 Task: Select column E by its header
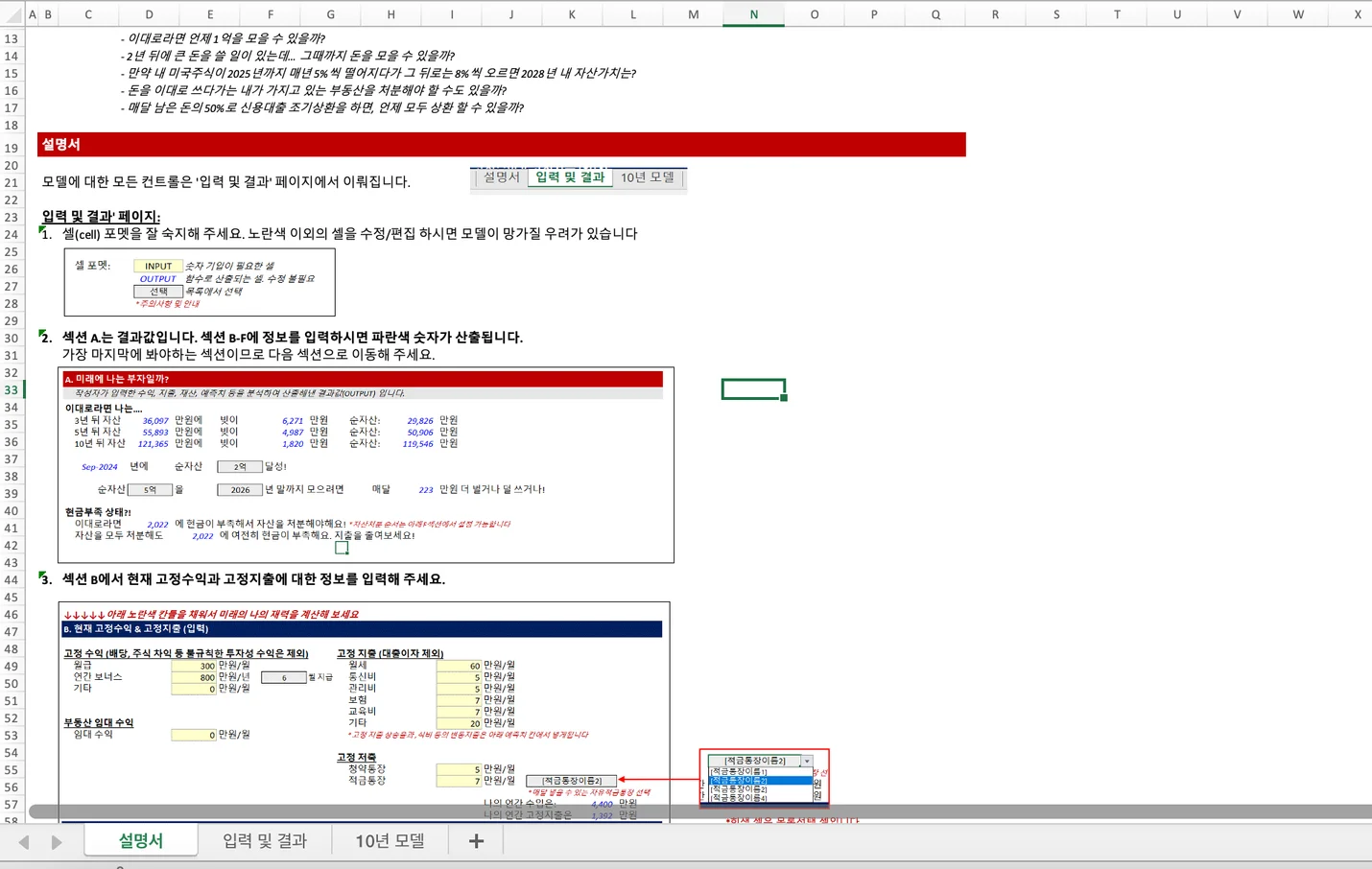(x=210, y=14)
